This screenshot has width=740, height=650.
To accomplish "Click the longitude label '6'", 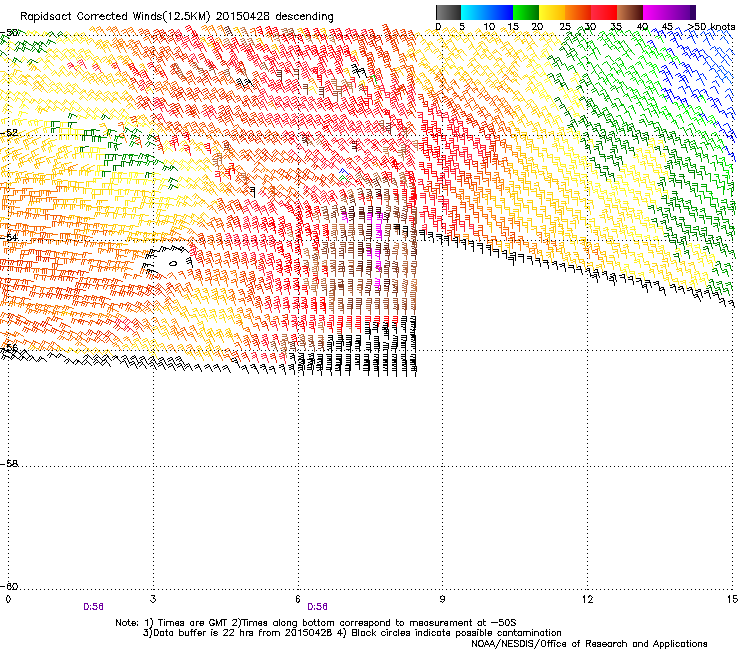I will (298, 599).
